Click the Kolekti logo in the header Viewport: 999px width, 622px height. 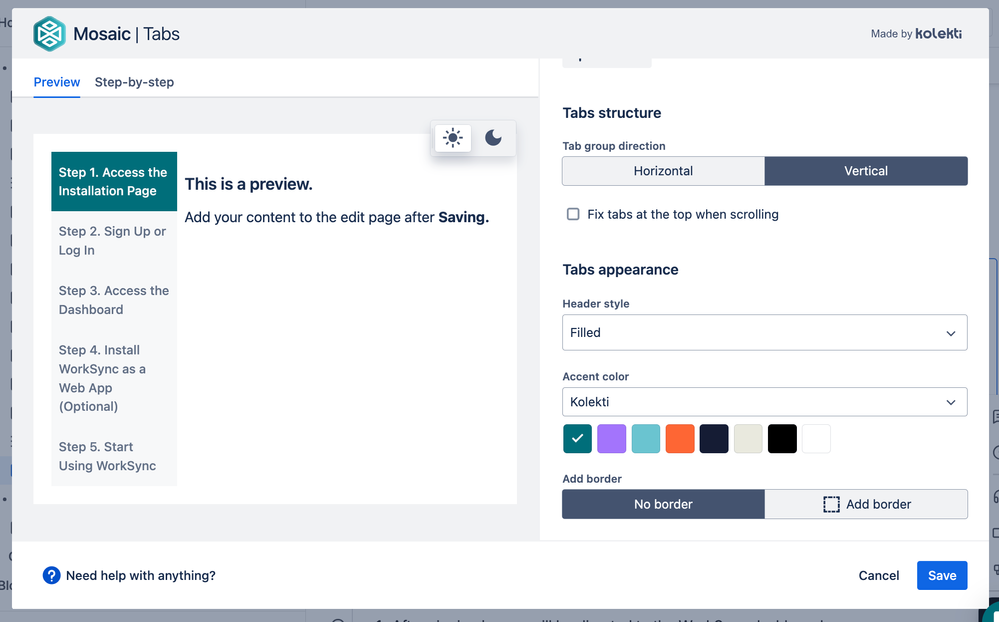click(x=939, y=33)
